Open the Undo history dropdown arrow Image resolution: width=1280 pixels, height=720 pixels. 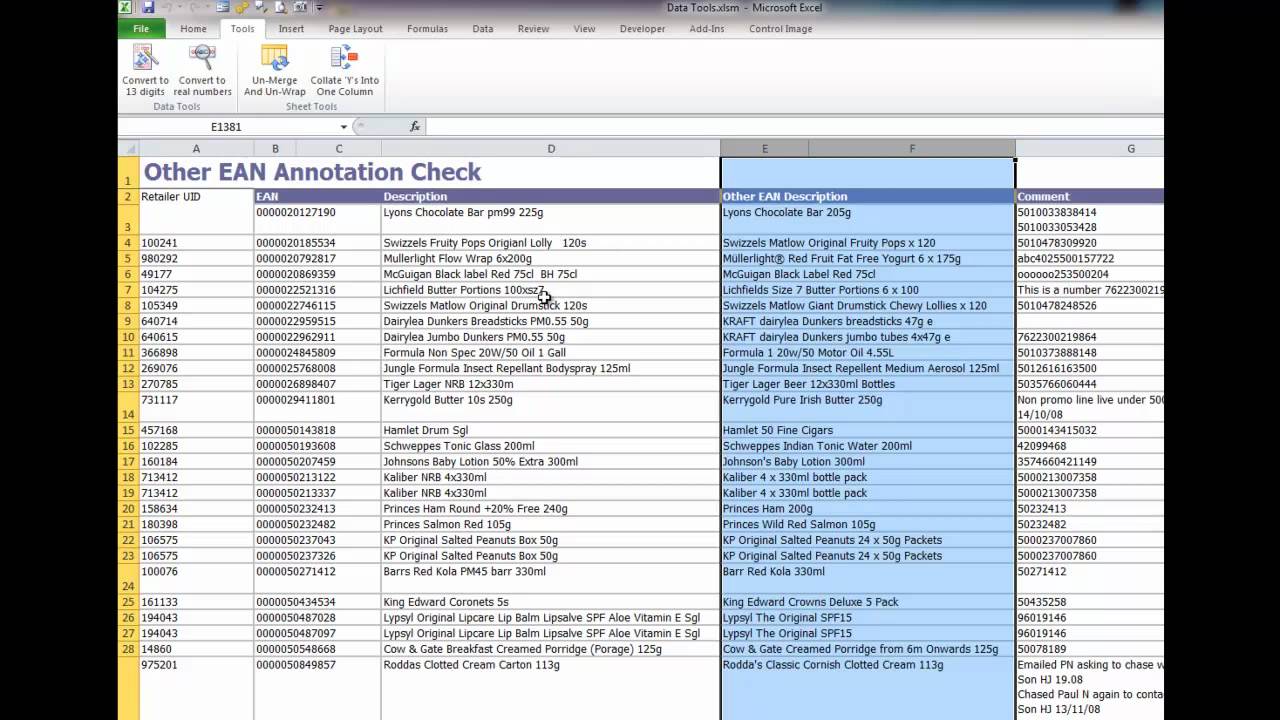pos(181,8)
